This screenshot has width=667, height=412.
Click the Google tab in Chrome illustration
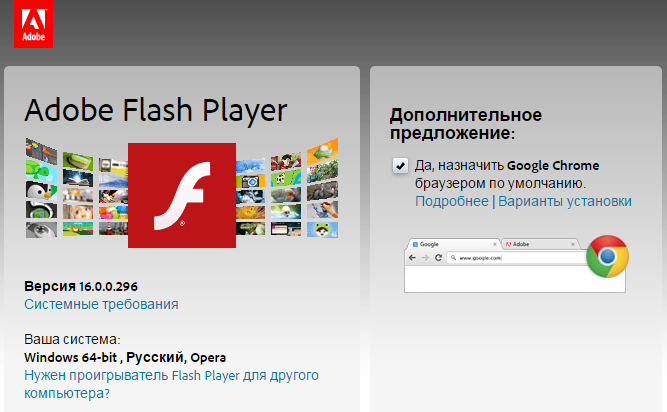point(453,244)
